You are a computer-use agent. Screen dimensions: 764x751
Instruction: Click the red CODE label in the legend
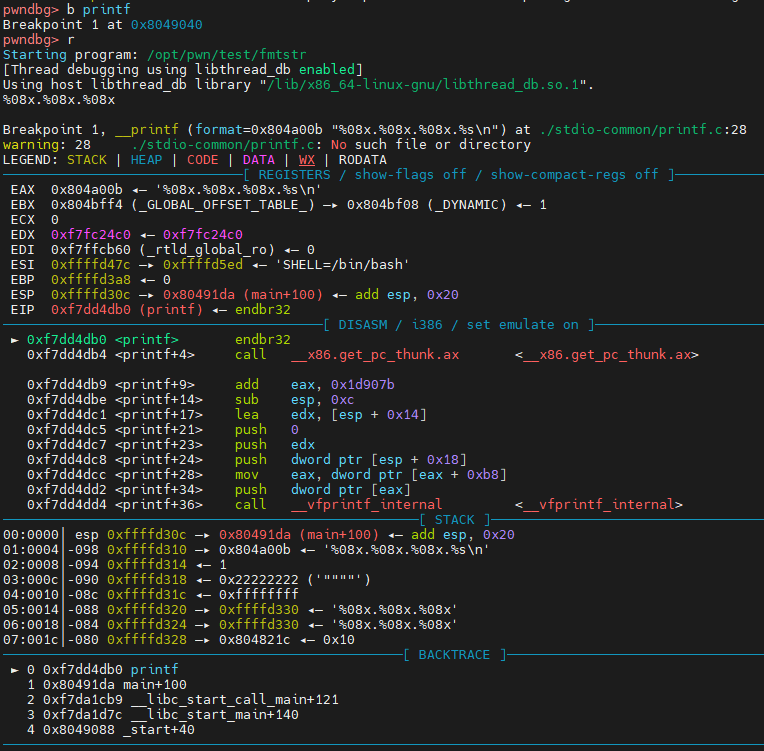tap(202, 159)
